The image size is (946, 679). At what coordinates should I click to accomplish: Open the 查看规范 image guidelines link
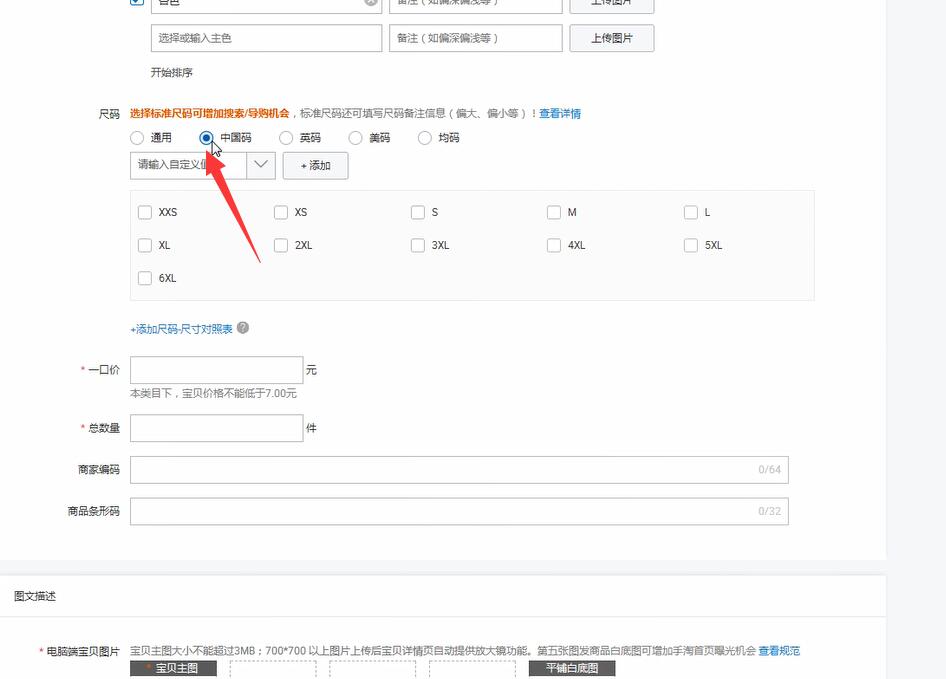click(x=779, y=651)
